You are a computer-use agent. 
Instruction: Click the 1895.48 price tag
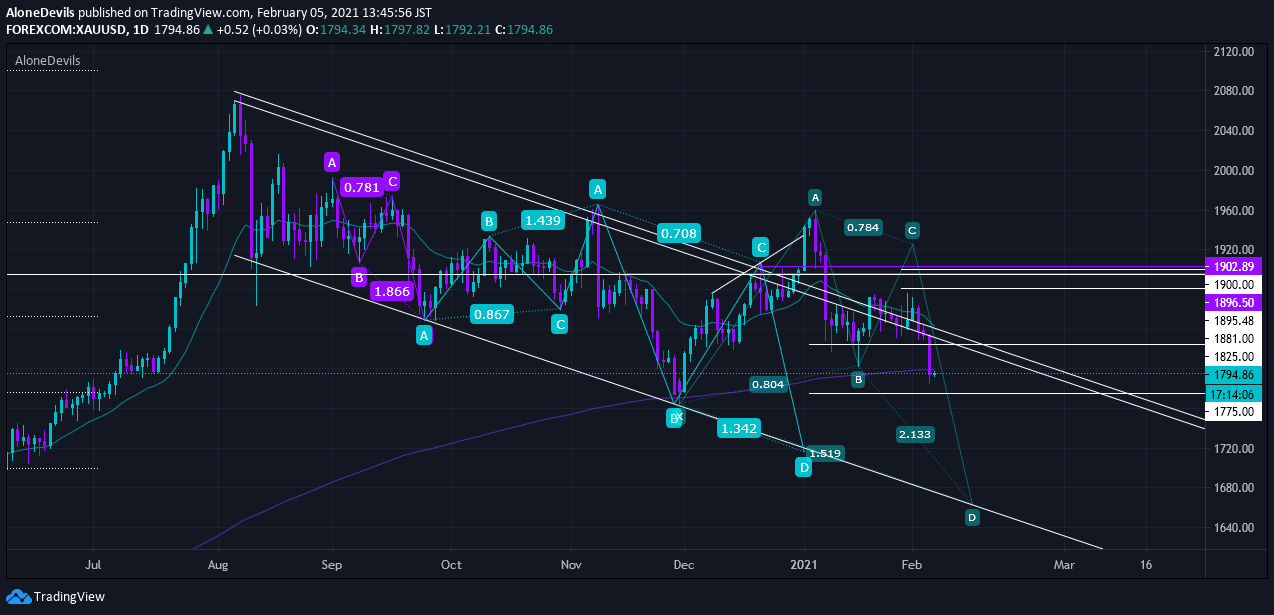click(1234, 320)
